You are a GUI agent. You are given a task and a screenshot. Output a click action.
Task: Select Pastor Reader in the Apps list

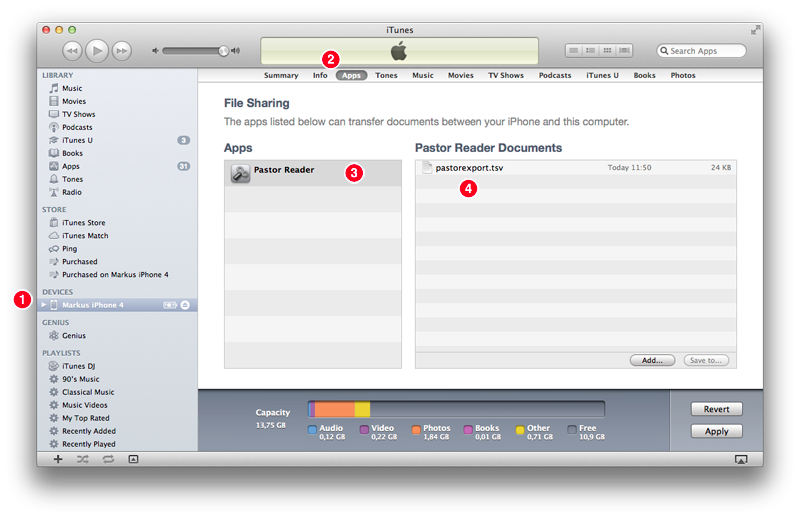pos(313,173)
